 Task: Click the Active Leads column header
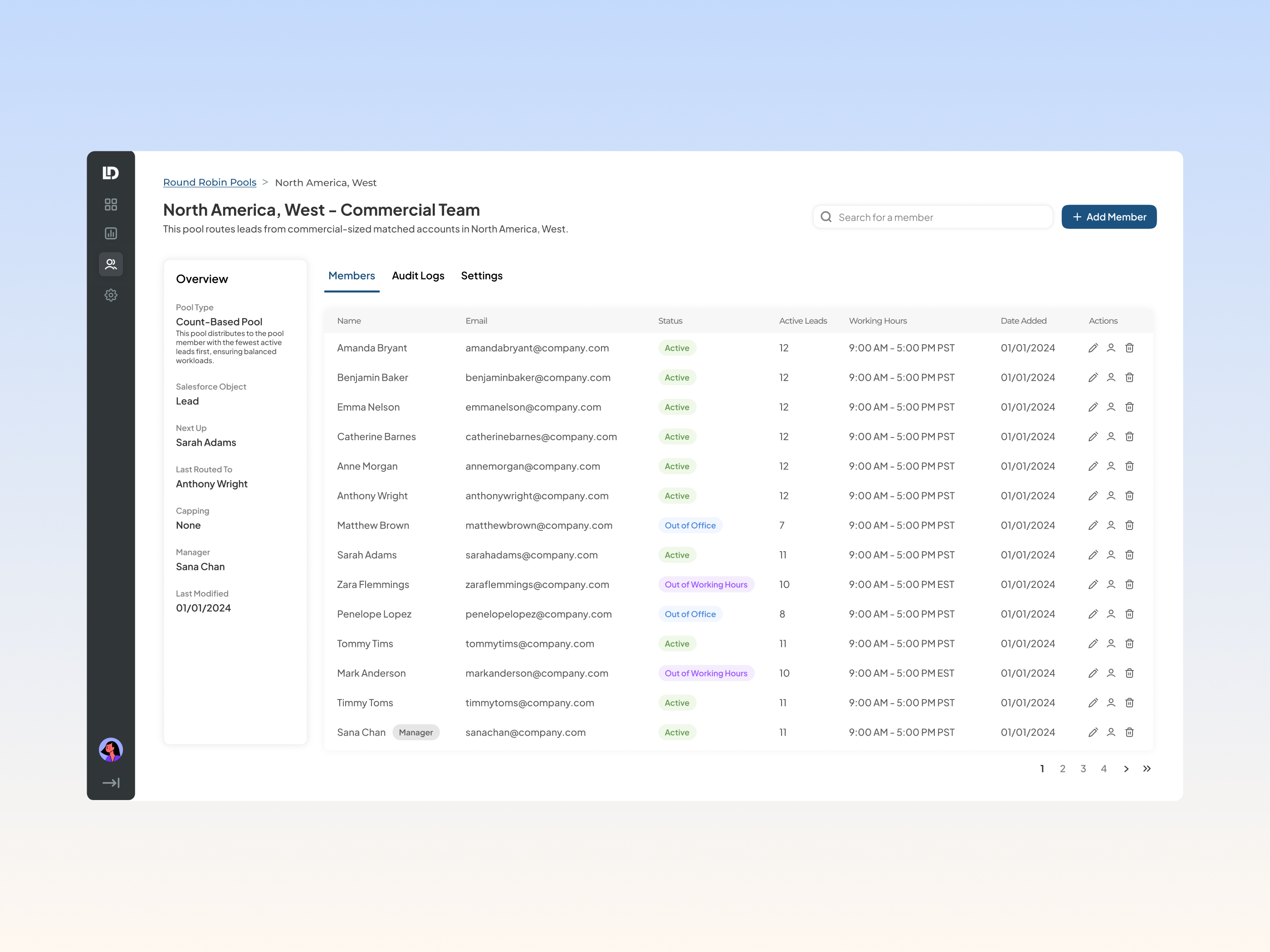[803, 321]
